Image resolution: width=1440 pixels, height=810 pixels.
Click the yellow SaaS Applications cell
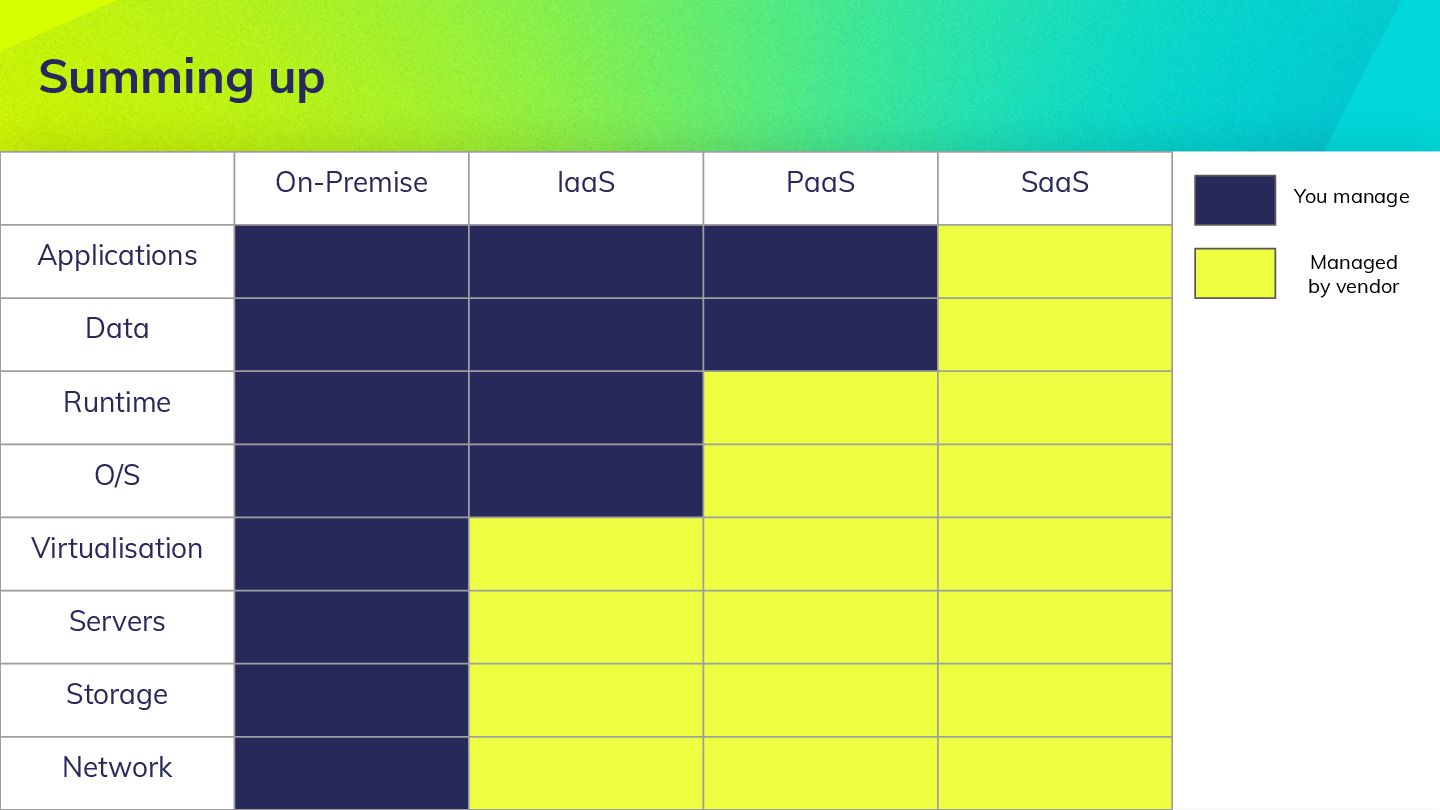coord(1054,261)
